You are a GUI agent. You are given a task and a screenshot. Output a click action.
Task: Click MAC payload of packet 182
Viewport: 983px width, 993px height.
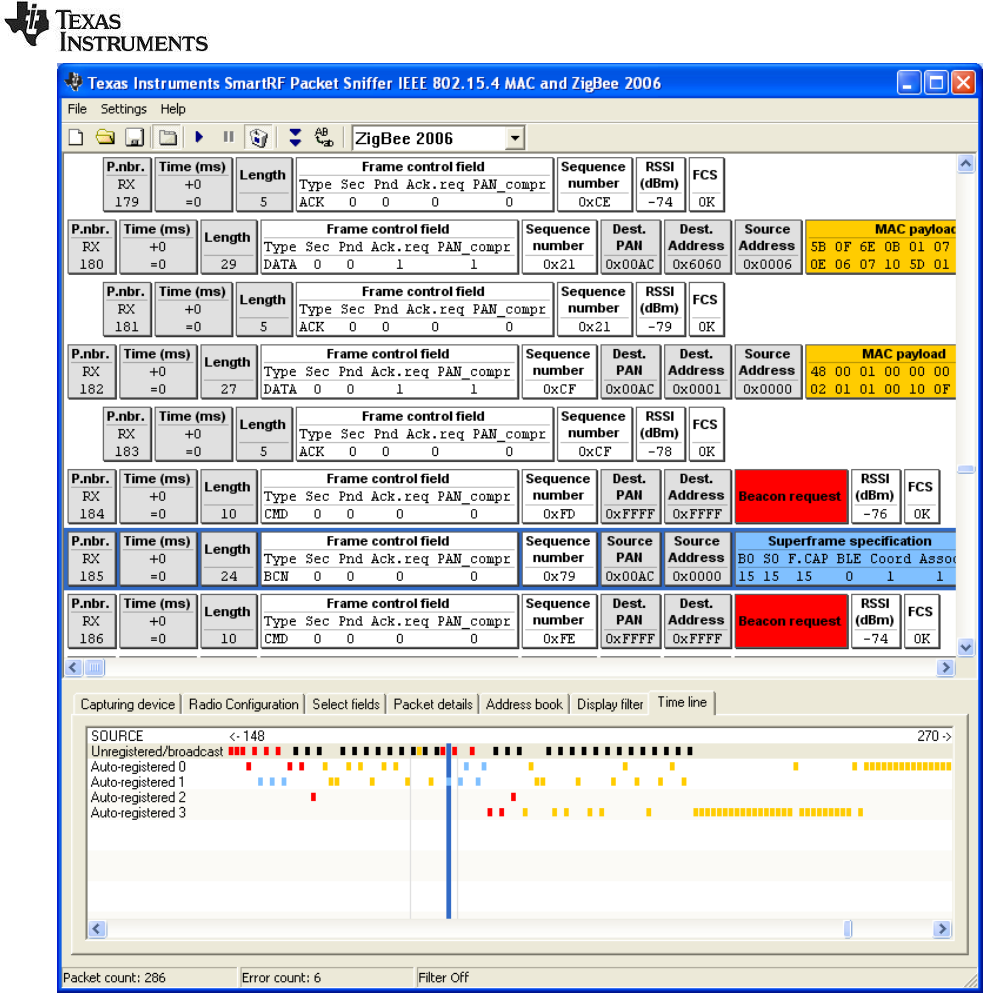(880, 371)
